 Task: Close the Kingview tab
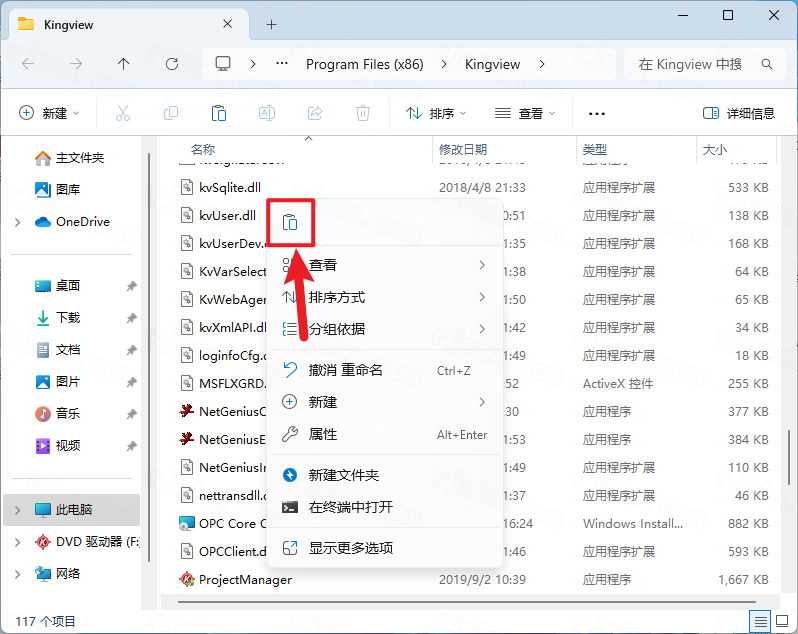click(x=227, y=24)
